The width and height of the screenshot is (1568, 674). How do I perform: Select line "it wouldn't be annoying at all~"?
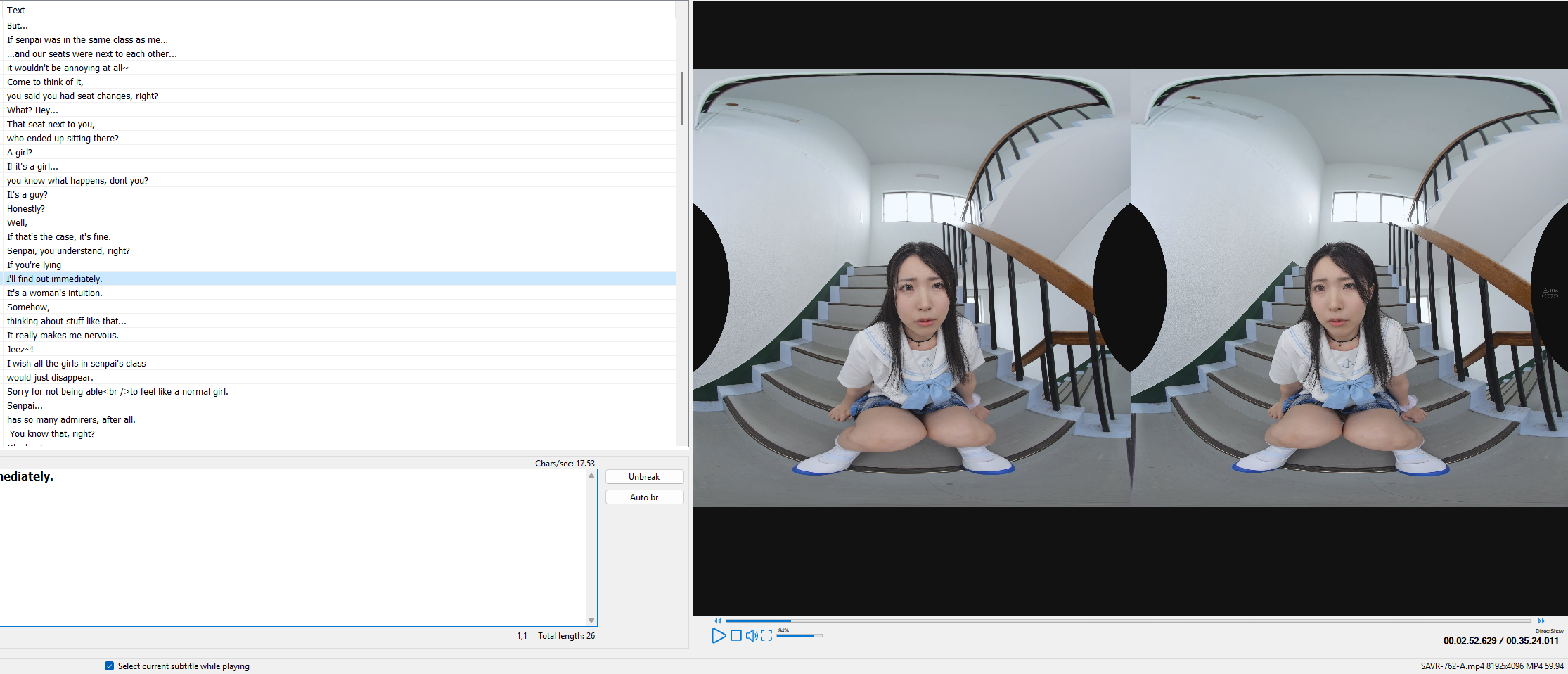pyautogui.click(x=339, y=68)
